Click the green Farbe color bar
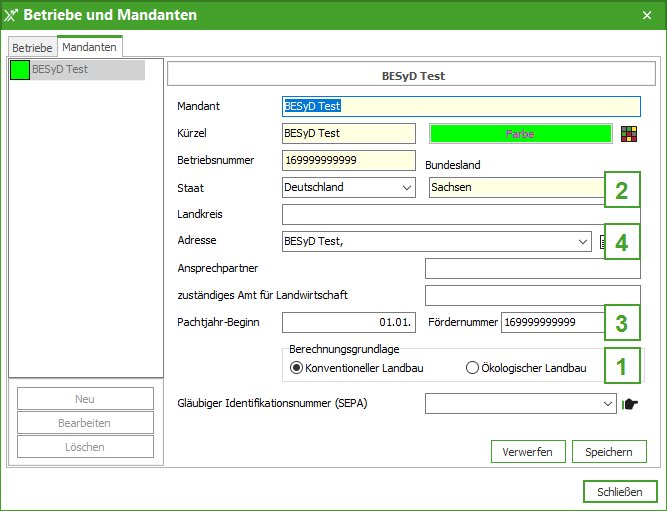This screenshot has height=511, width=667. [520, 133]
